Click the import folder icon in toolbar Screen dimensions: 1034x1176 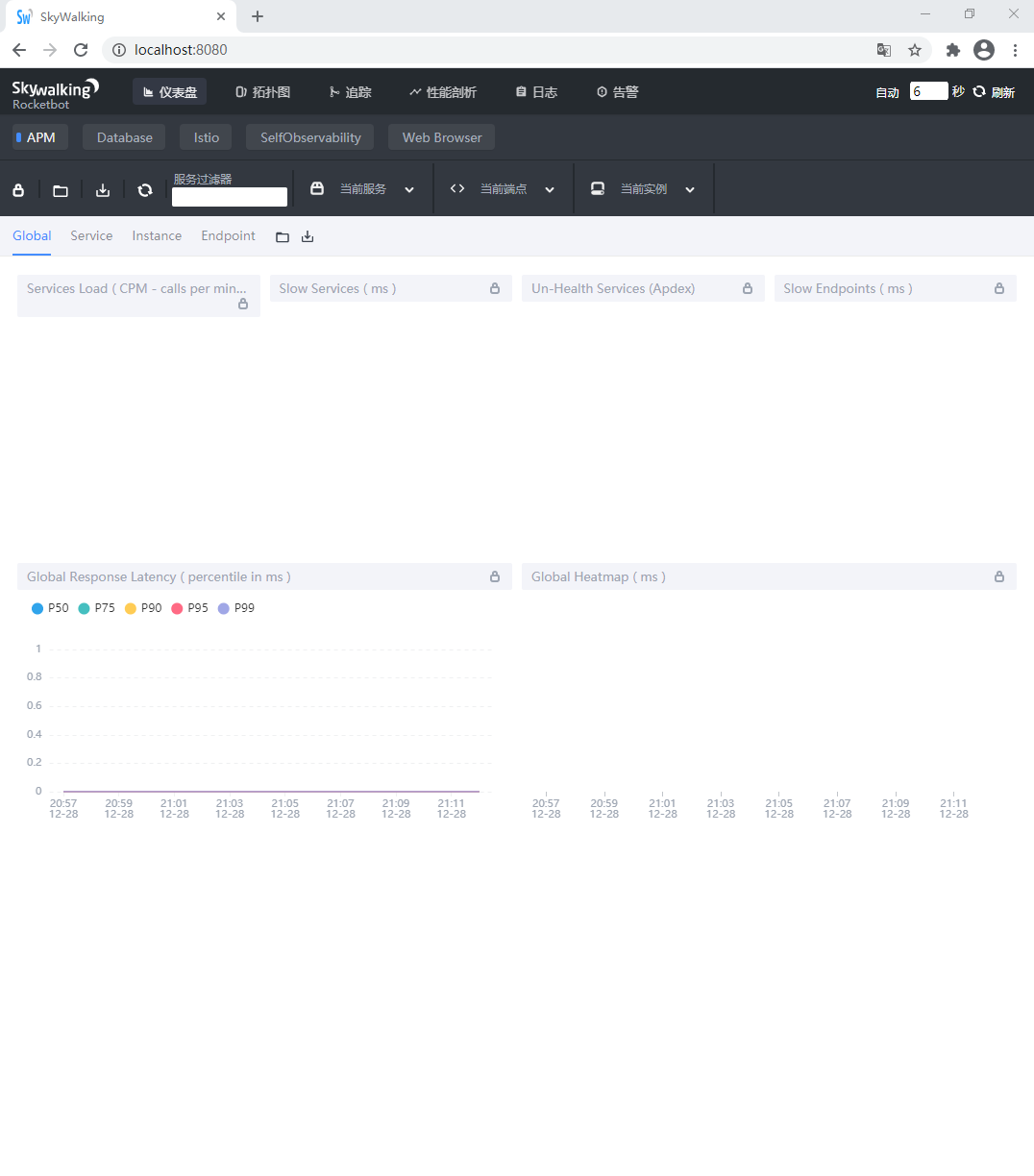[x=61, y=190]
